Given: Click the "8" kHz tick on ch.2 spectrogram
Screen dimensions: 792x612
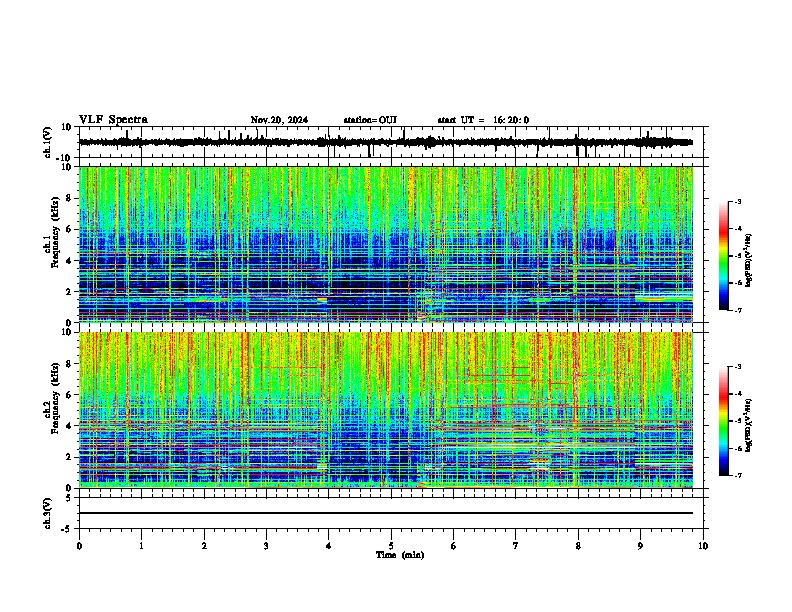Looking at the screenshot, I should (69, 364).
